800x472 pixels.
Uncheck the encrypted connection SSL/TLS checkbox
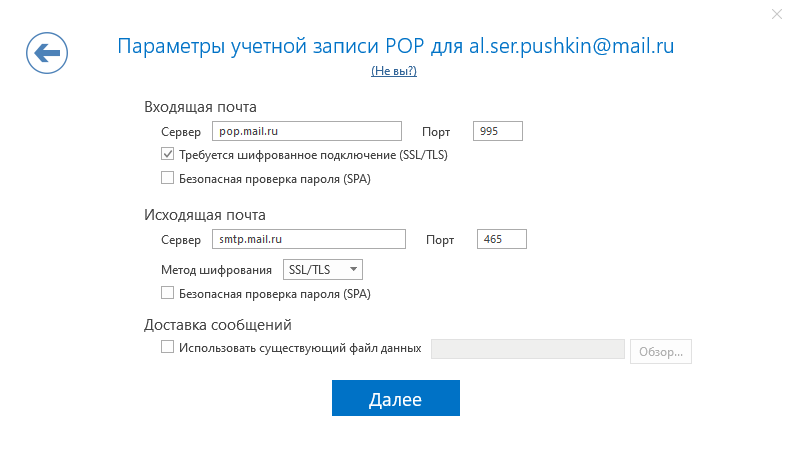[x=167, y=154]
